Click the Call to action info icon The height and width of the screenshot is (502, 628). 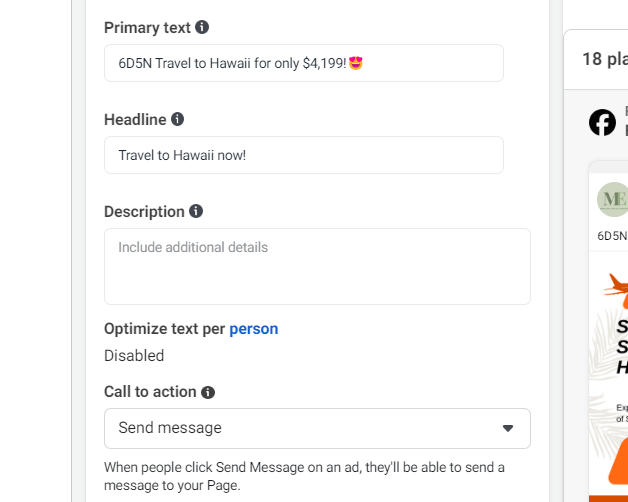pyautogui.click(x=208, y=393)
